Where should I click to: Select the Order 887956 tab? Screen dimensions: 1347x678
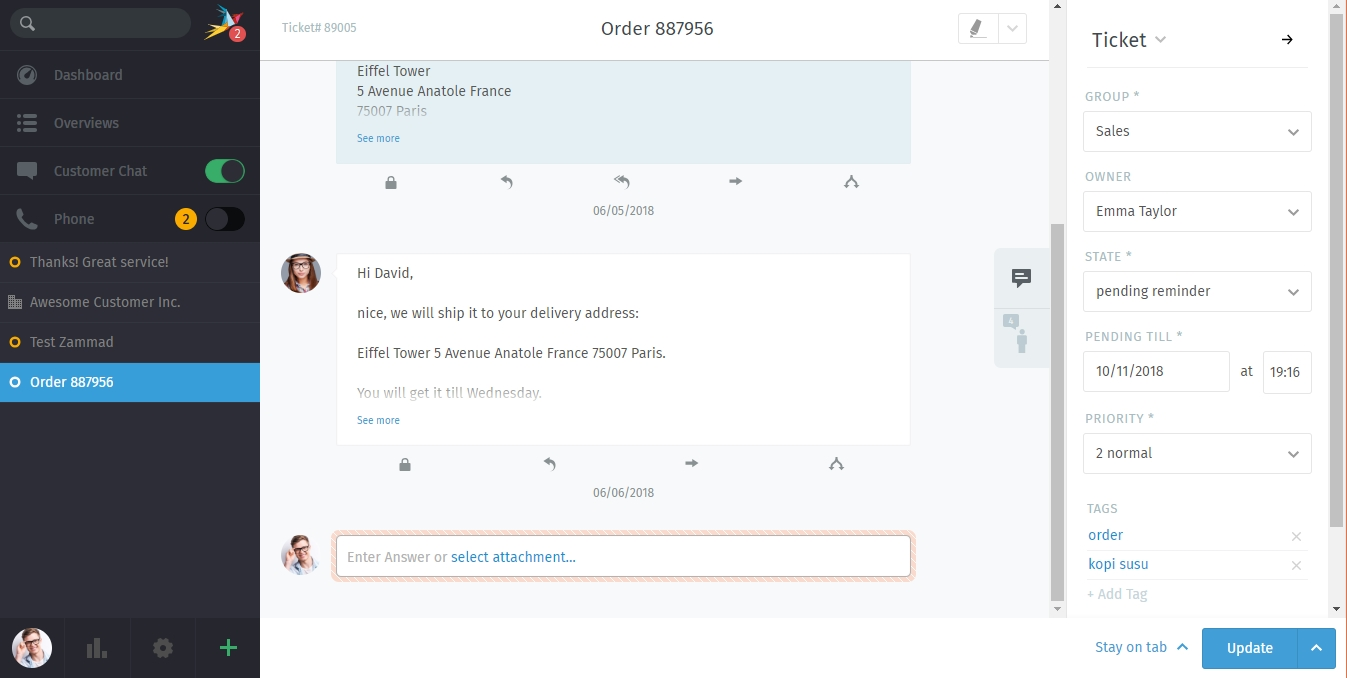130,382
